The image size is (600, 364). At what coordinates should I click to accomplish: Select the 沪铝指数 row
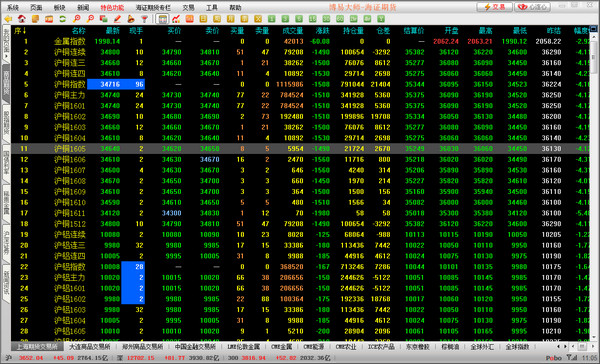(300, 267)
